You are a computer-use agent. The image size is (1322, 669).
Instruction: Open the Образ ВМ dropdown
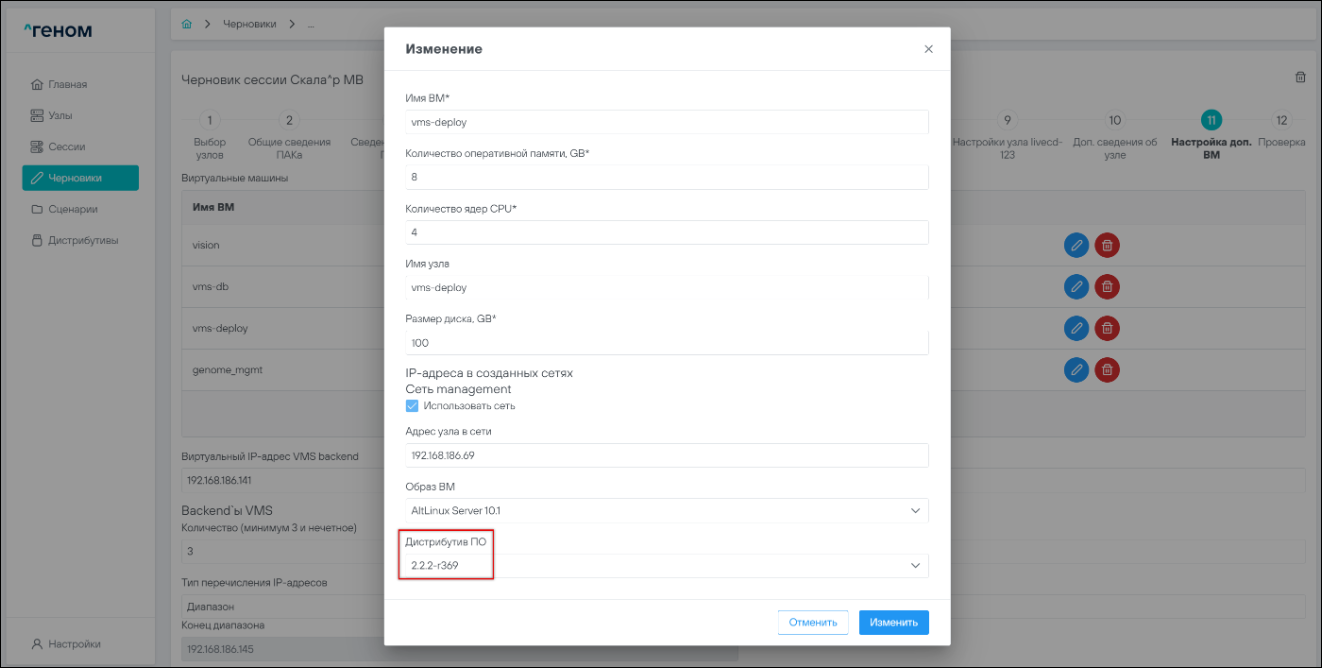[666, 510]
